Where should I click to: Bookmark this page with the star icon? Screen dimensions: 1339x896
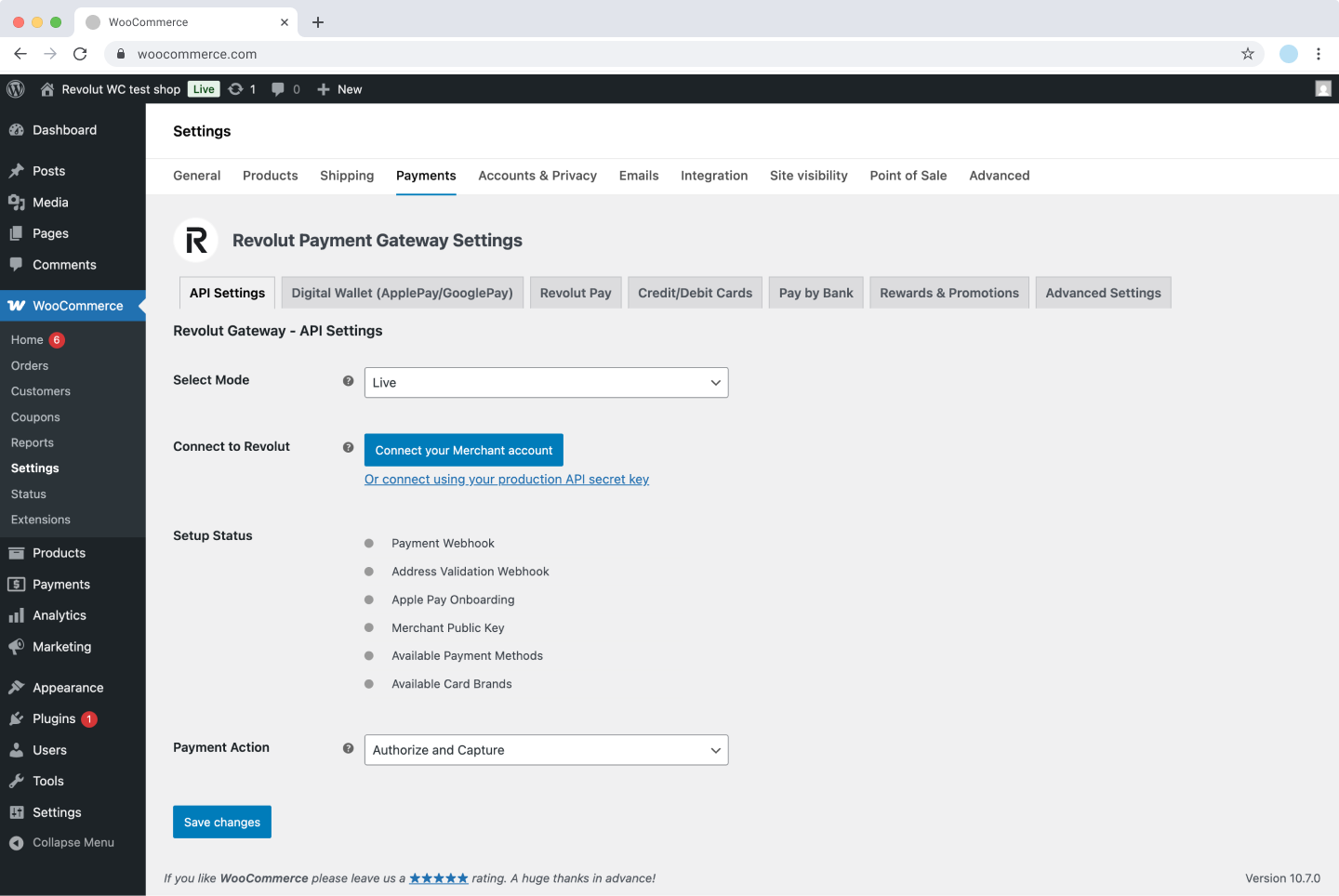coord(1248,54)
